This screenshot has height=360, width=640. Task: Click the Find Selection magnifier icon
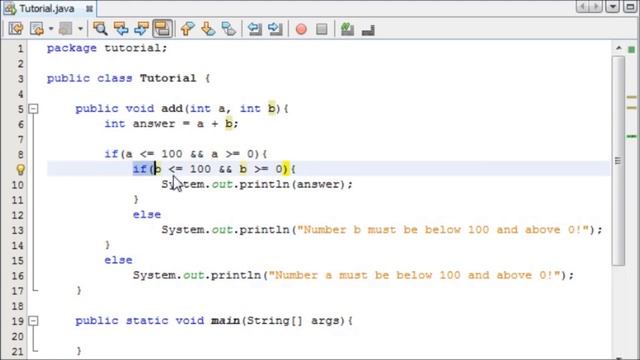pos(100,29)
